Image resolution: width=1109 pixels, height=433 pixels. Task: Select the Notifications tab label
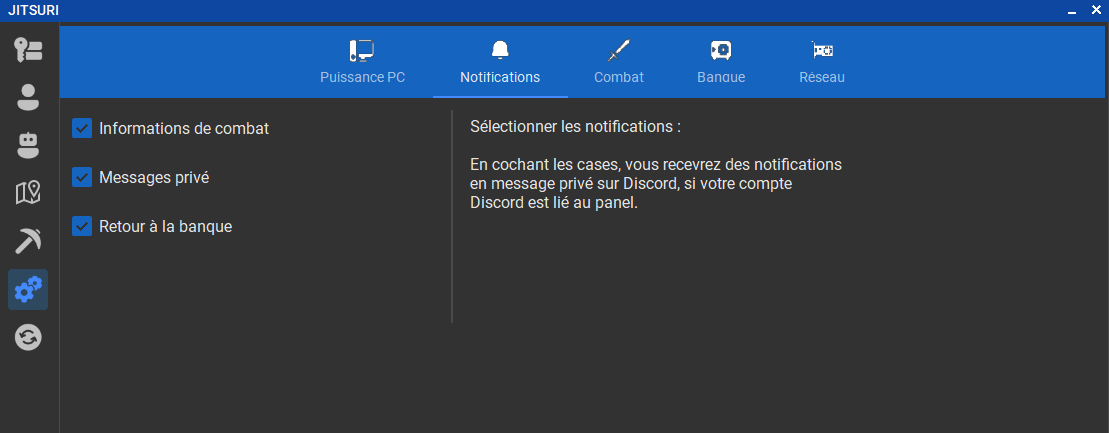tap(500, 77)
